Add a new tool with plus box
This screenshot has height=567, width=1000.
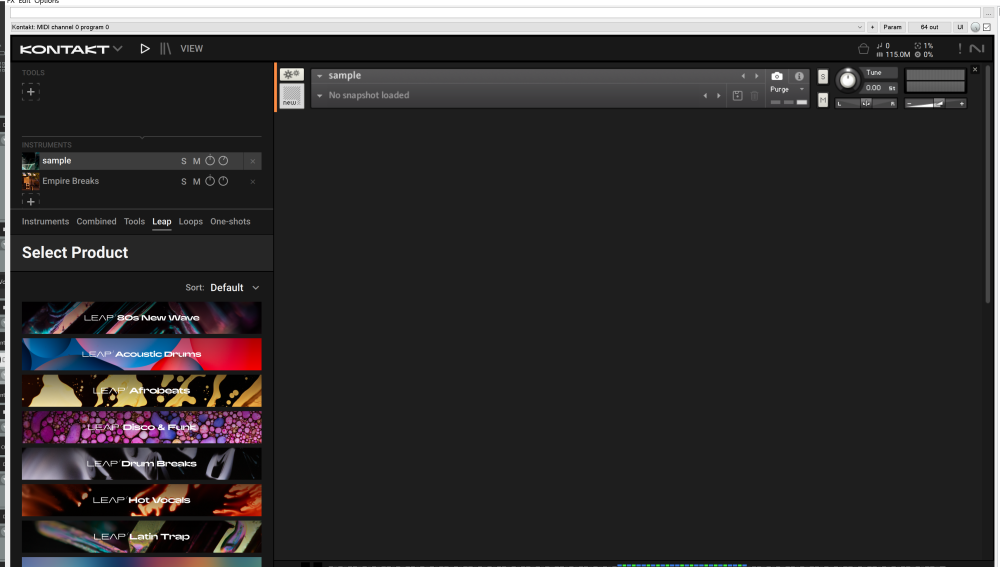click(x=31, y=92)
